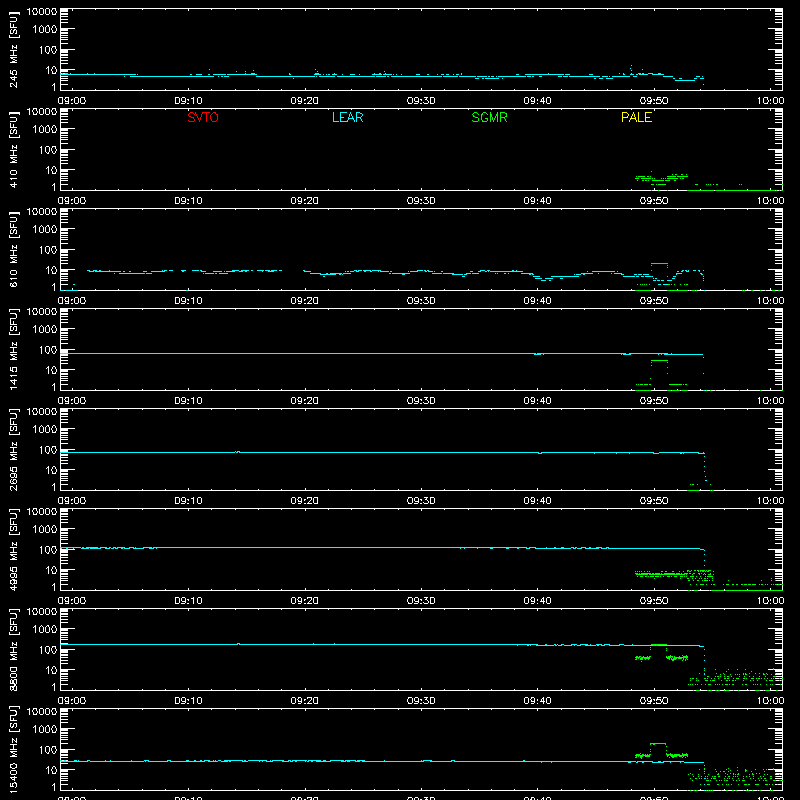800x800 pixels.
Task: Click the 100 y-tick of the 610 MHz plot
Action: [48, 250]
